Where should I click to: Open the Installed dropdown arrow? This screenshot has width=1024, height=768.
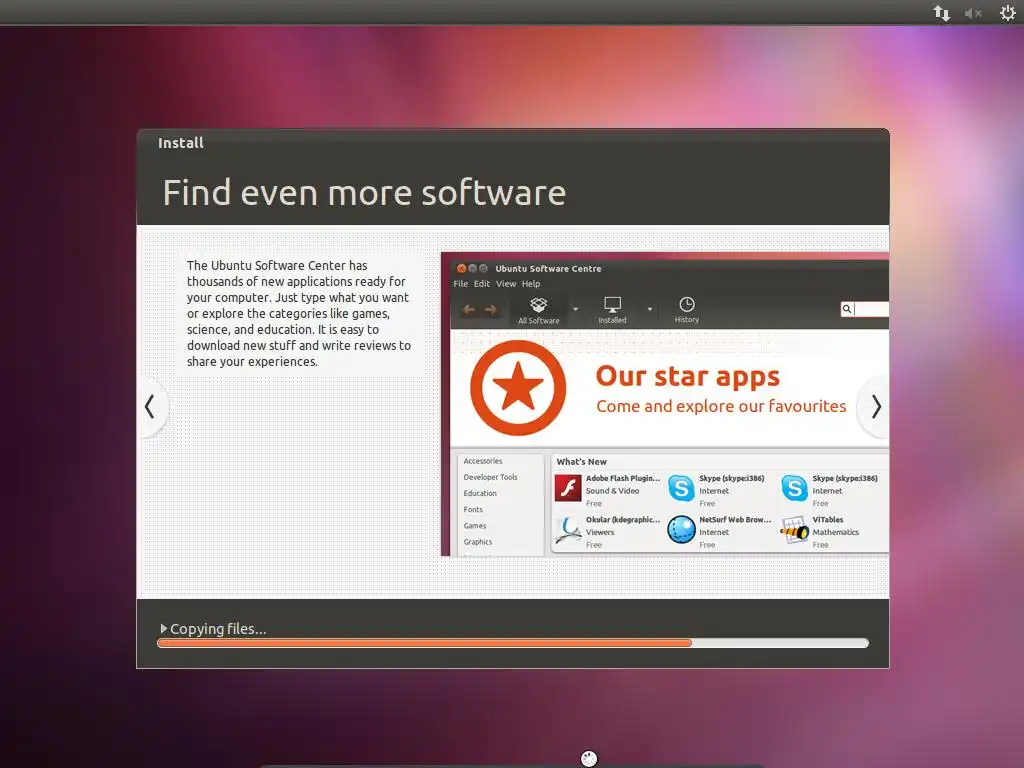[x=650, y=309]
